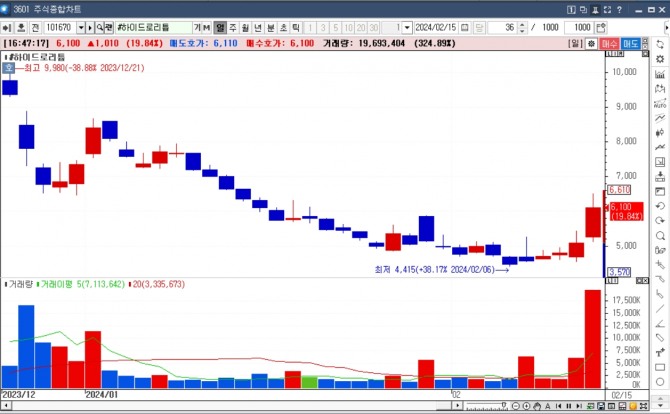Open calendar picker beside 2024/02/15
This screenshot has height=414, width=670.
(465, 28)
